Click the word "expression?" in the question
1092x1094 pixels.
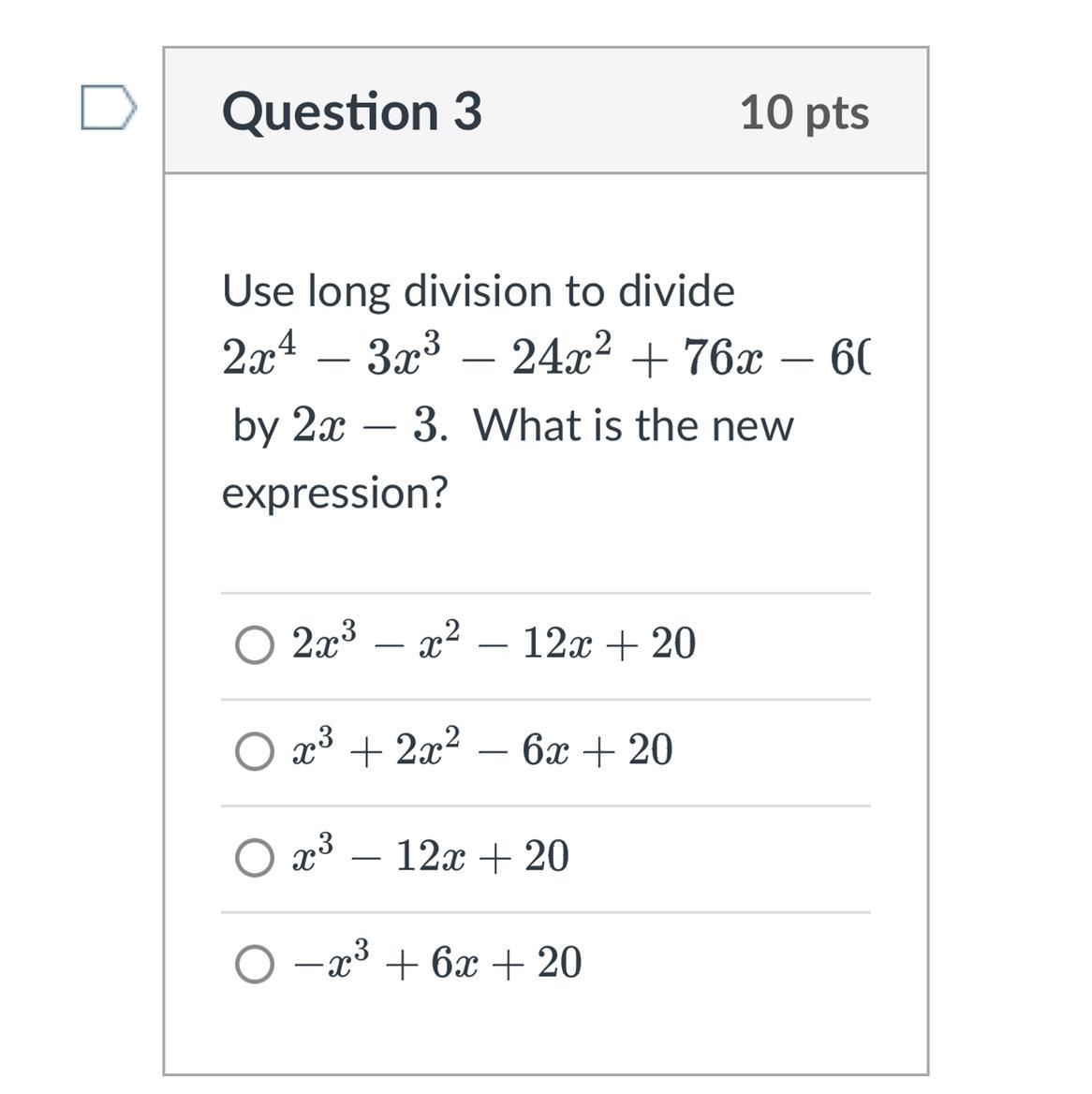[x=334, y=493]
